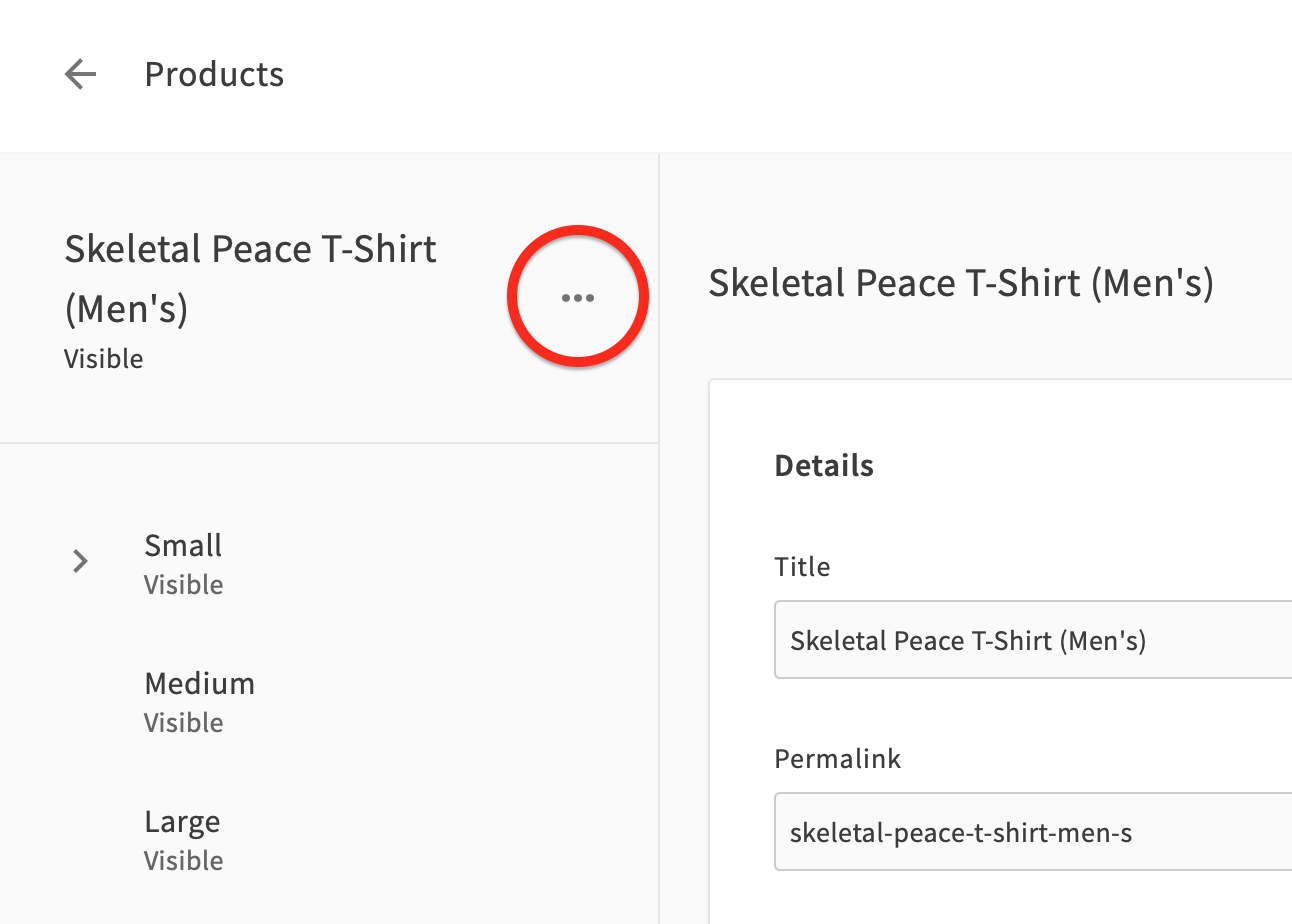The image size is (1292, 924).
Task: Click the Products header title
Action: (x=214, y=74)
